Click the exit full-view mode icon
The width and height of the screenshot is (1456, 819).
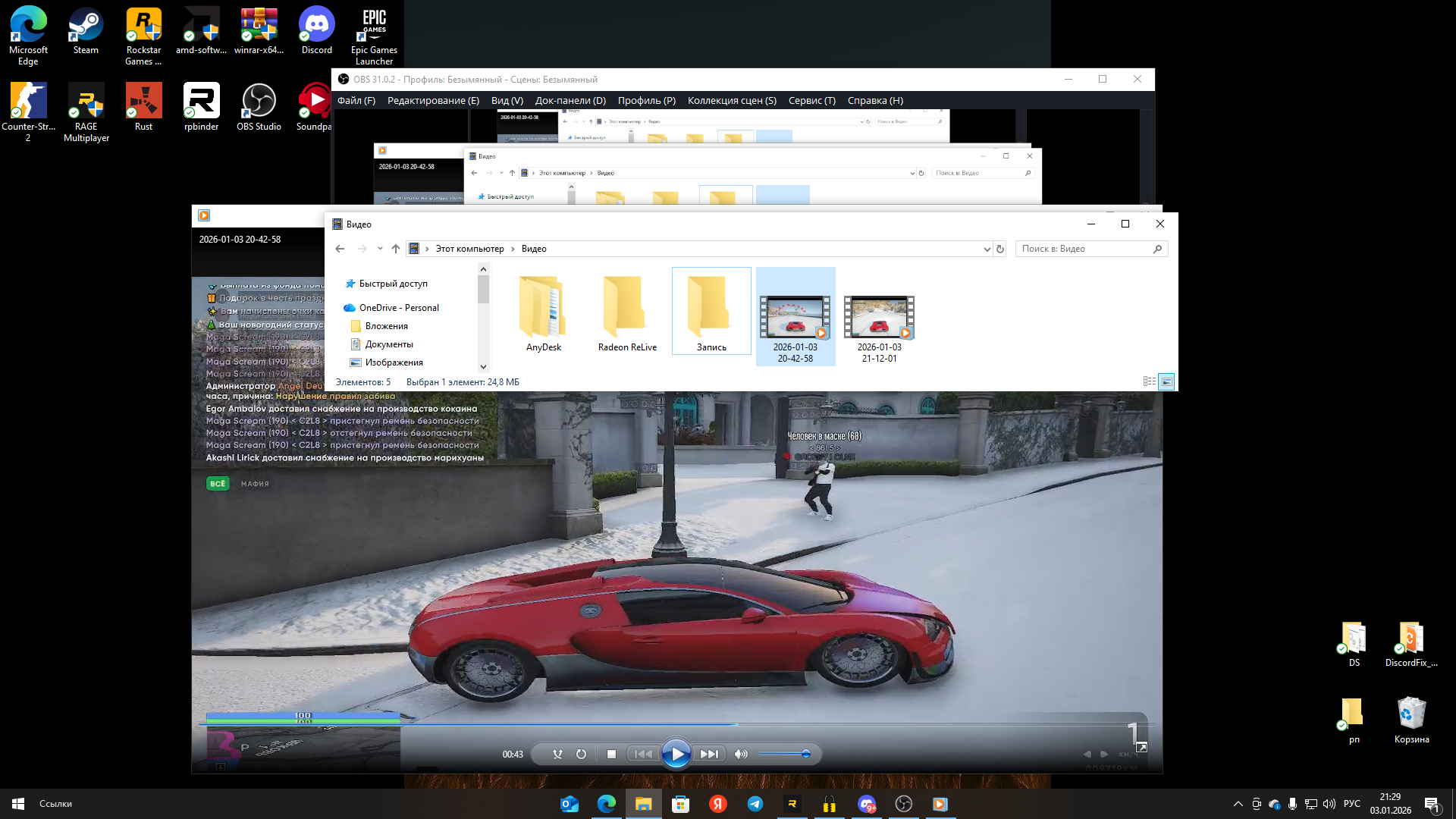pos(1141,748)
